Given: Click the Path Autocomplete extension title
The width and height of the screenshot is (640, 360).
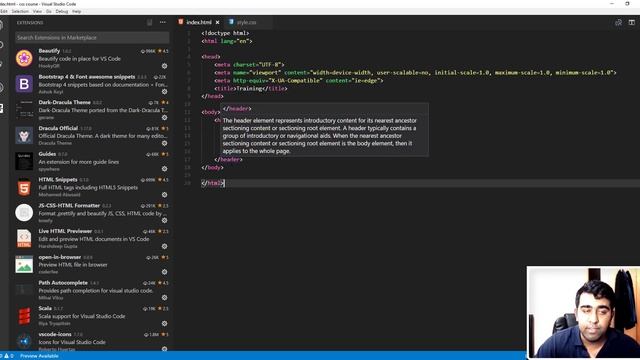Looking at the screenshot, I should [x=63, y=282].
